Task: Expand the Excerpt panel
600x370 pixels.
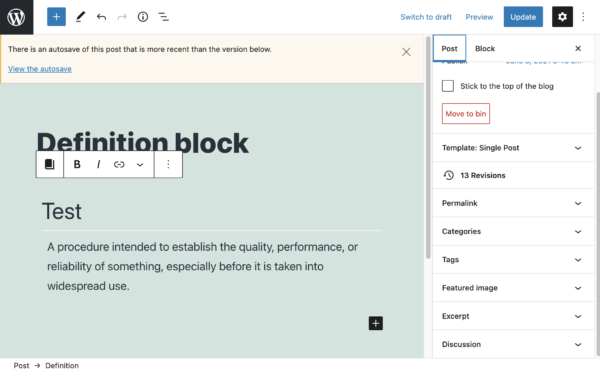Action: (513, 316)
